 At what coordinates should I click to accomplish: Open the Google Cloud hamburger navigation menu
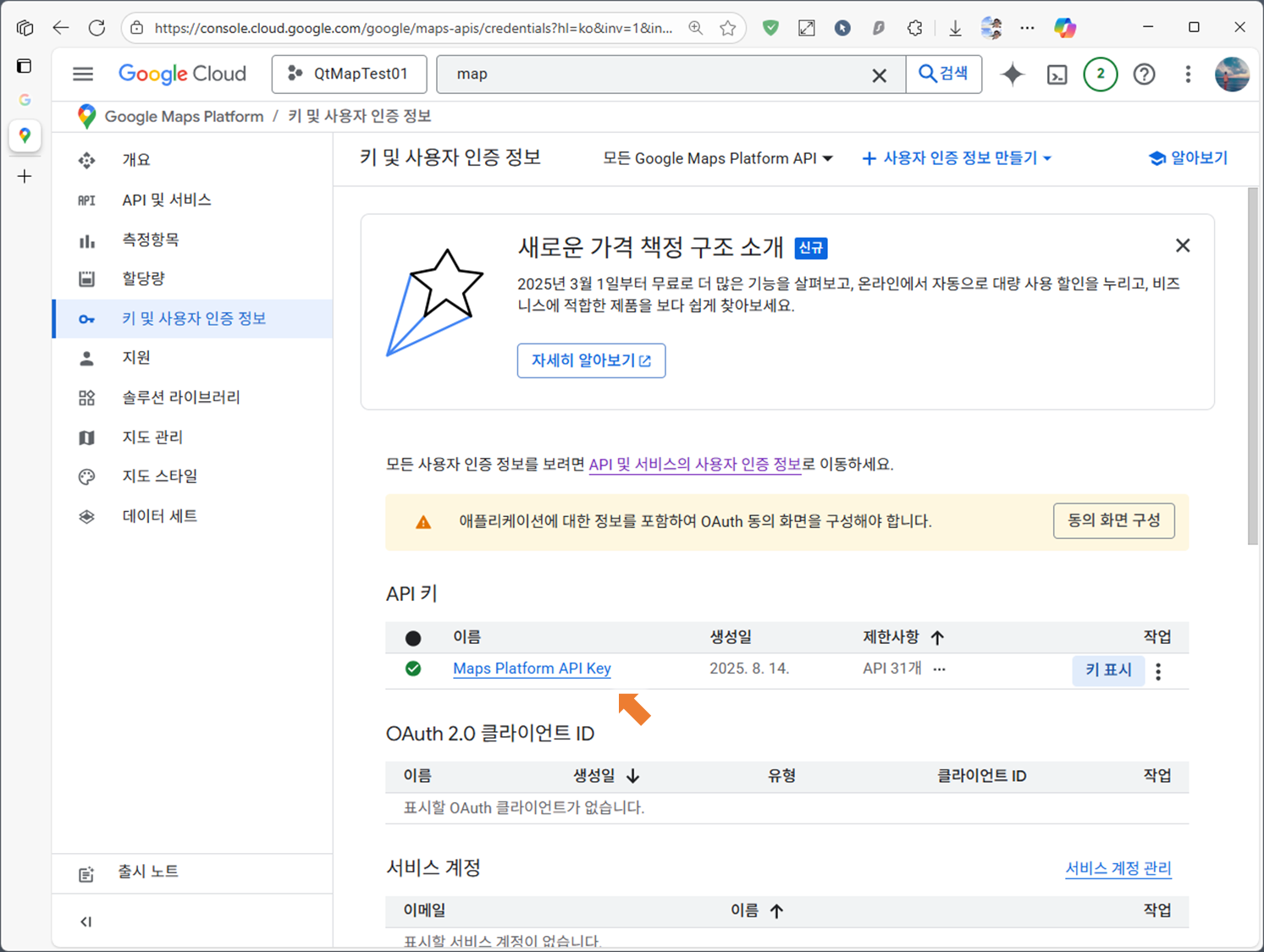click(x=83, y=74)
